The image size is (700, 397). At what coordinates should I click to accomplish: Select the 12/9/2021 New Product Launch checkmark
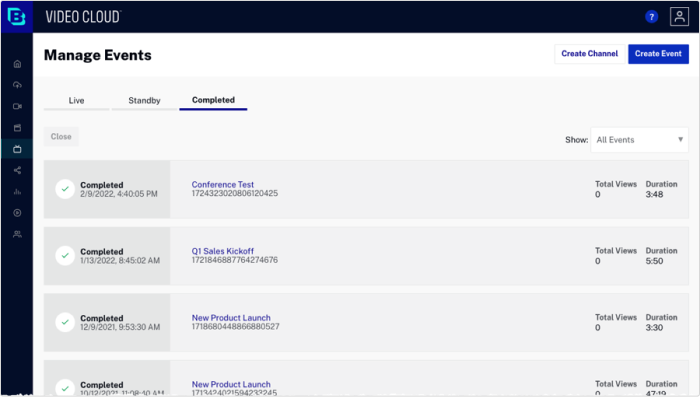pyautogui.click(x=65, y=322)
